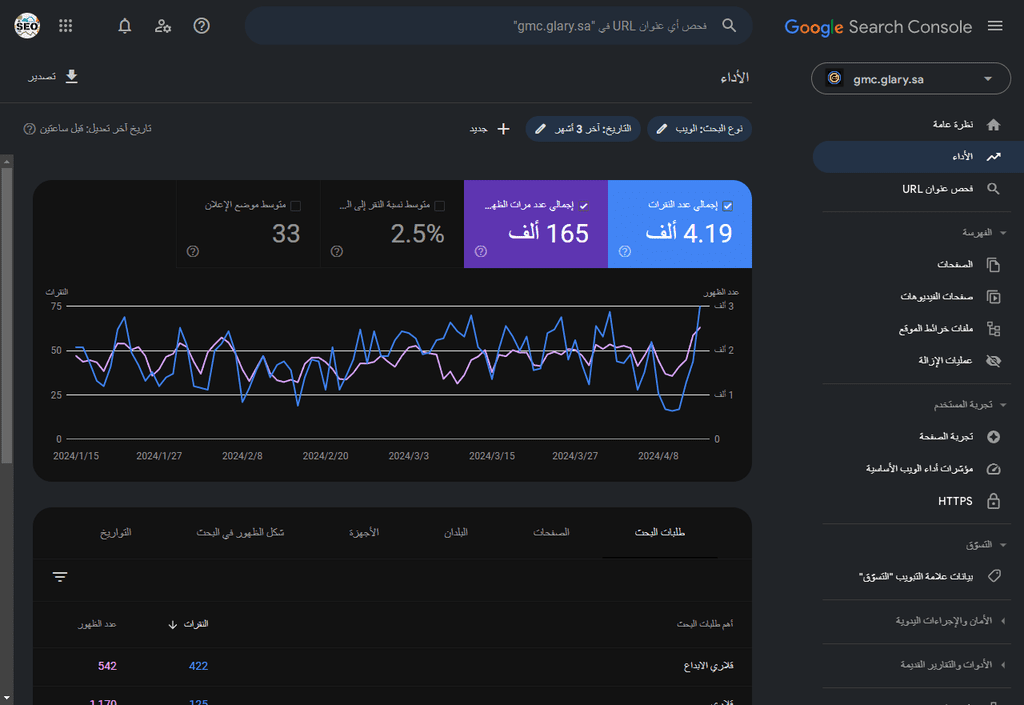Click the scrollbar up arrow

click(x=7, y=161)
